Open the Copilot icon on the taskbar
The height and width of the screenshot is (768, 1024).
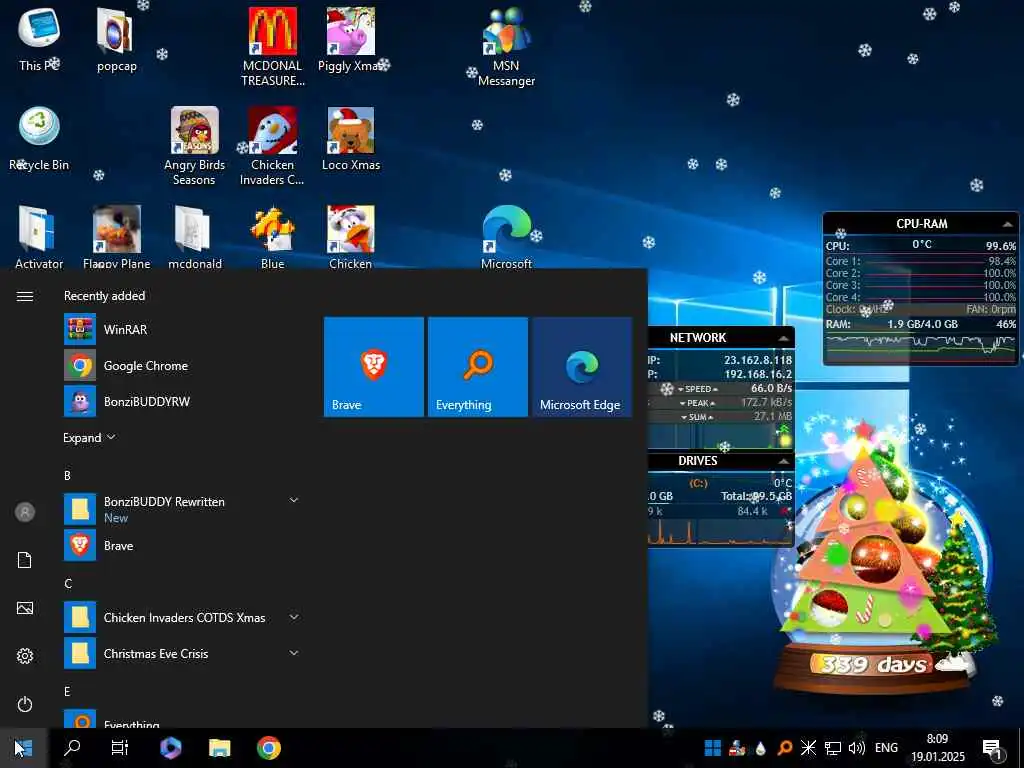tap(170, 748)
